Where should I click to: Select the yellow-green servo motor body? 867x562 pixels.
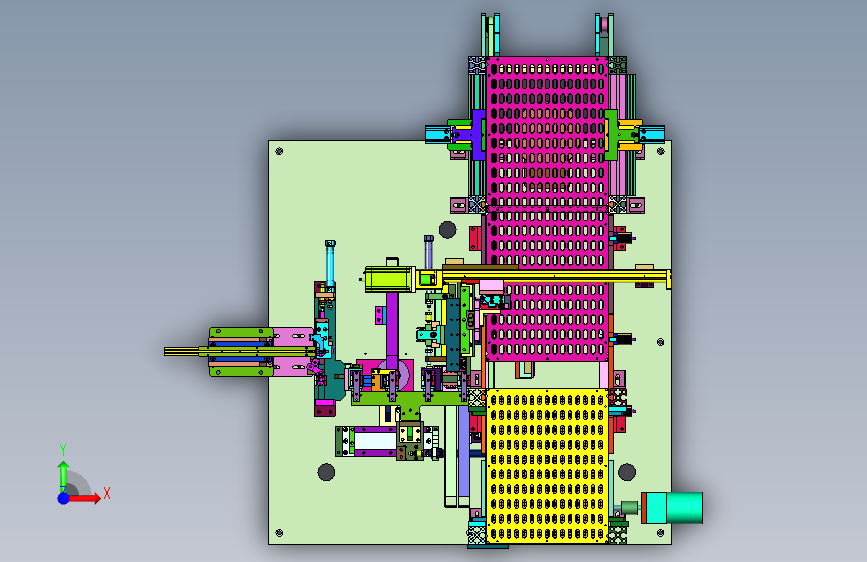389,279
